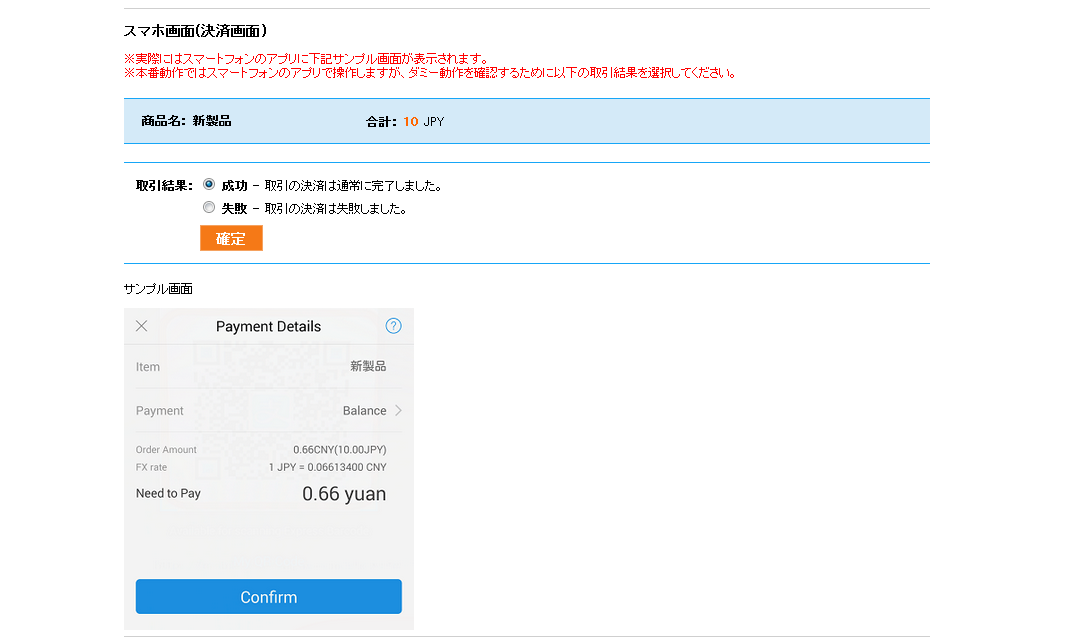The width and height of the screenshot is (1083, 643).
Task: Click the Item value 新製品 in sample
Action: point(368,366)
